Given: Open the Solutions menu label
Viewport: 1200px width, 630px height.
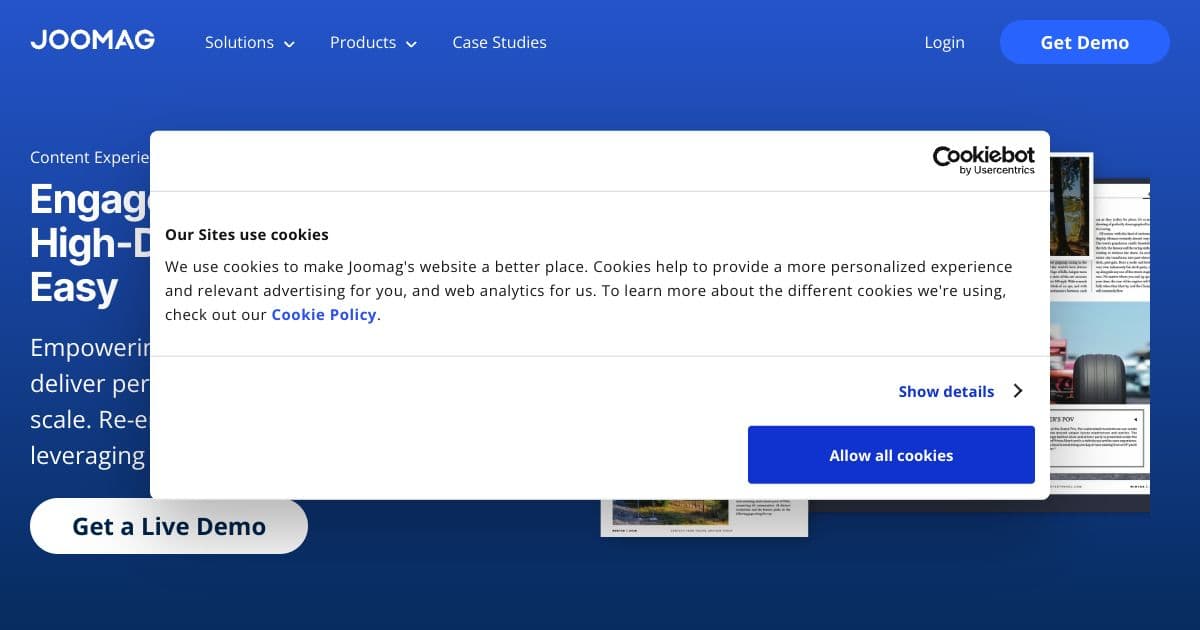Looking at the screenshot, I should (x=239, y=42).
